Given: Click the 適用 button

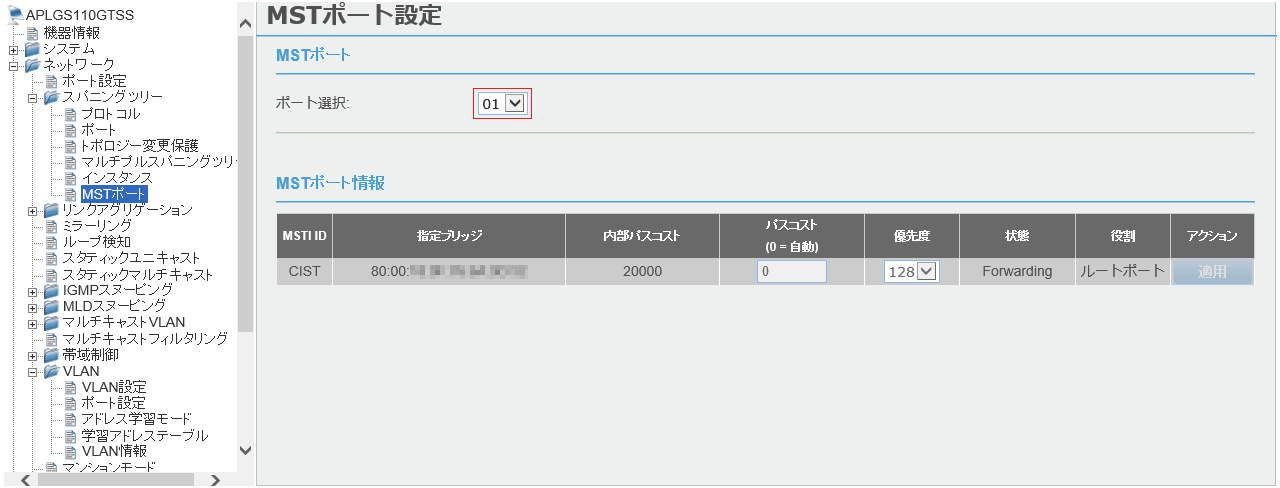Looking at the screenshot, I should coord(1212,271).
